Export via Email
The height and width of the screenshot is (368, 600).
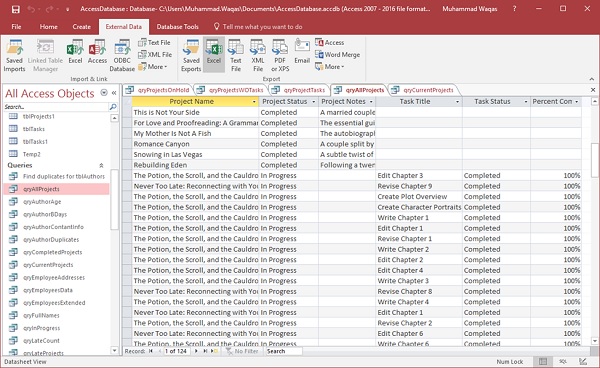point(302,52)
